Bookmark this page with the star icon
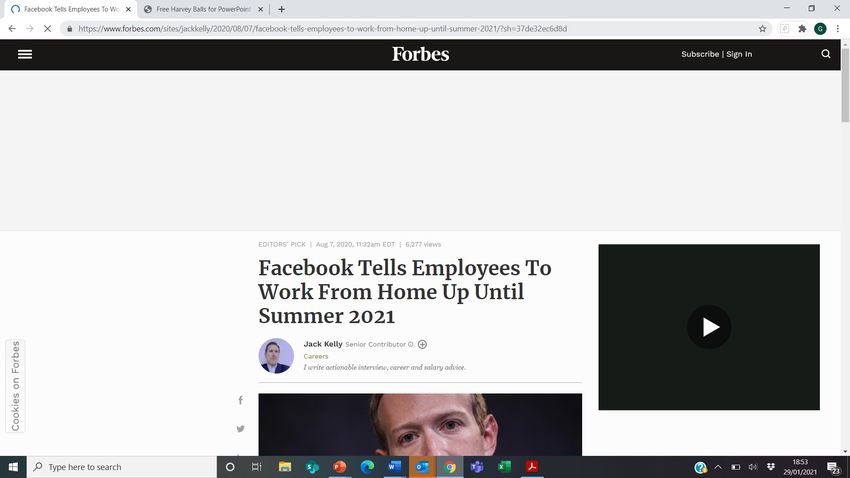Image resolution: width=850 pixels, height=478 pixels. (x=762, y=29)
